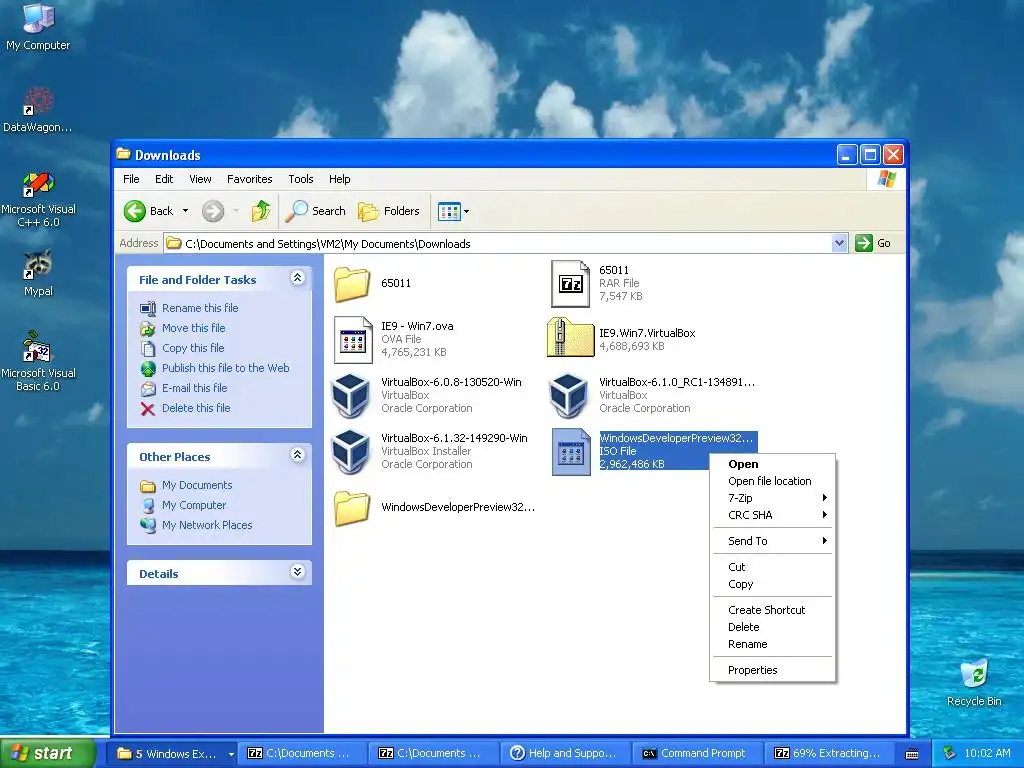The width and height of the screenshot is (1024, 768).
Task: Collapse the File and Folder Tasks panel
Action: [297, 278]
